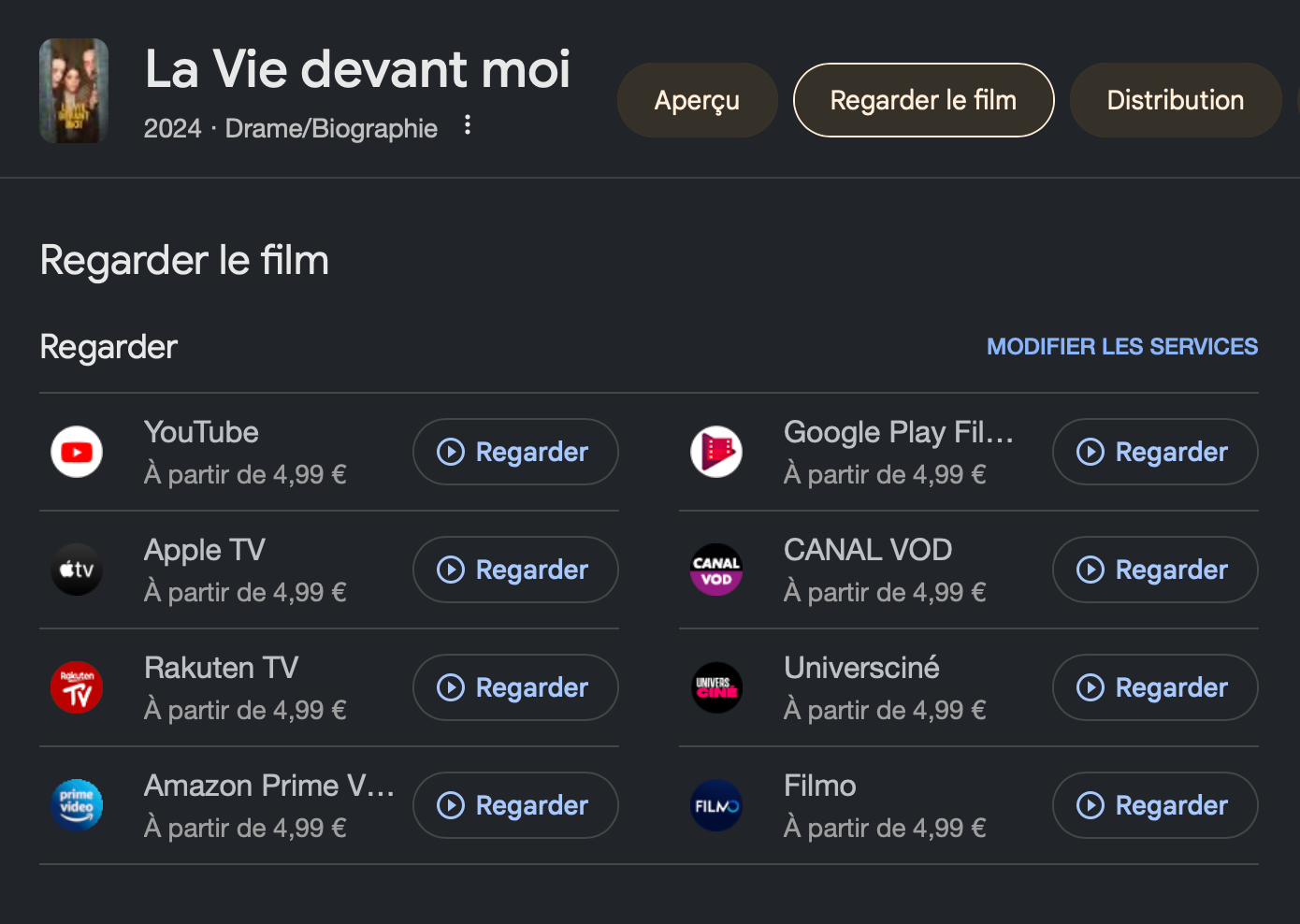Click the Apple TV logo icon
Viewport: 1300px width, 924px height.
click(x=77, y=570)
